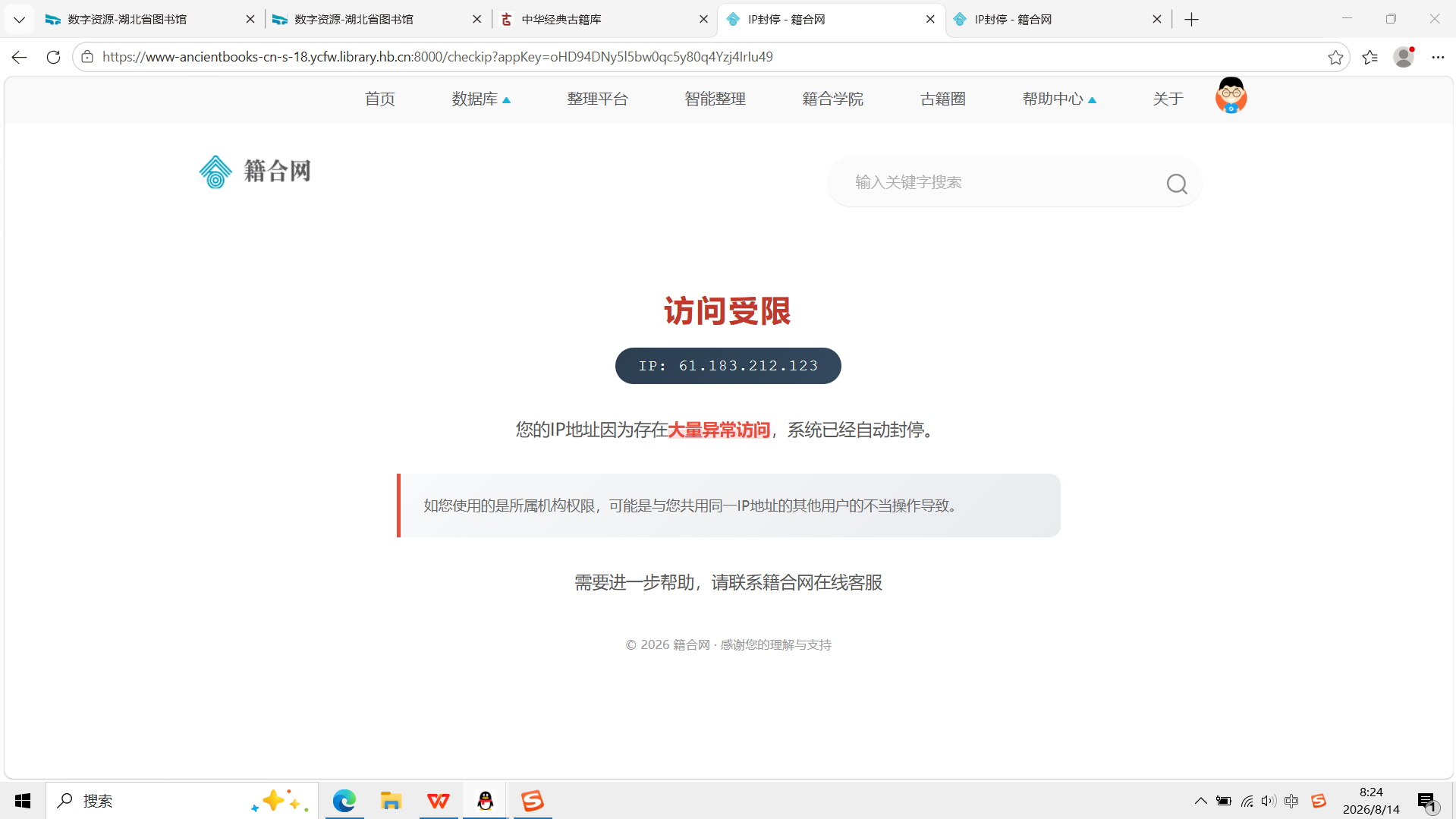Open 关于 from navigation
Image resolution: width=1456 pixels, height=819 pixels.
(1168, 99)
